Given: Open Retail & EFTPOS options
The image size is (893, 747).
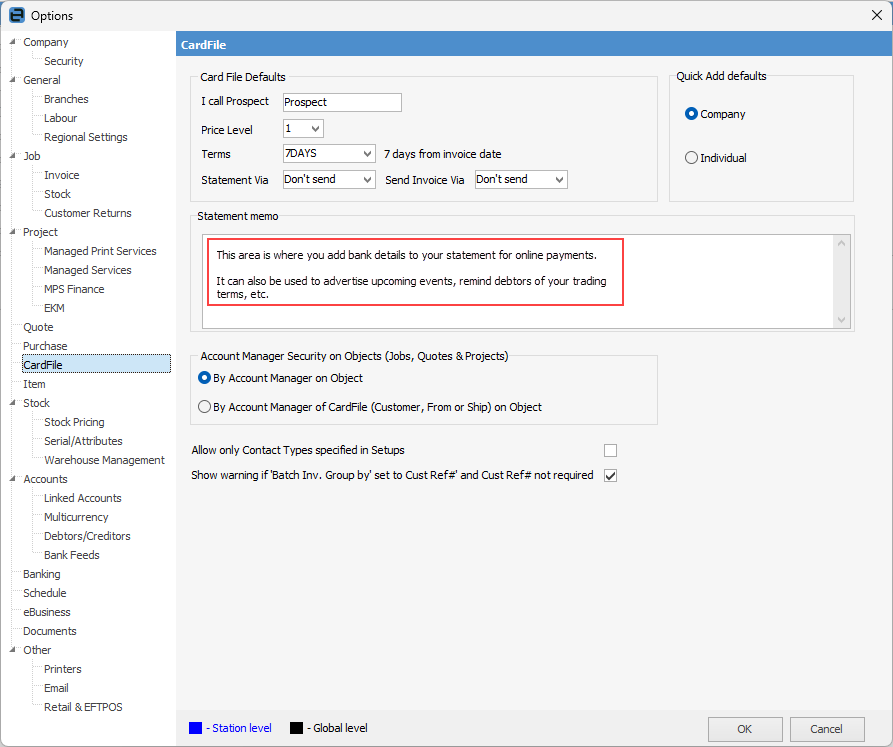Looking at the screenshot, I should pos(83,707).
